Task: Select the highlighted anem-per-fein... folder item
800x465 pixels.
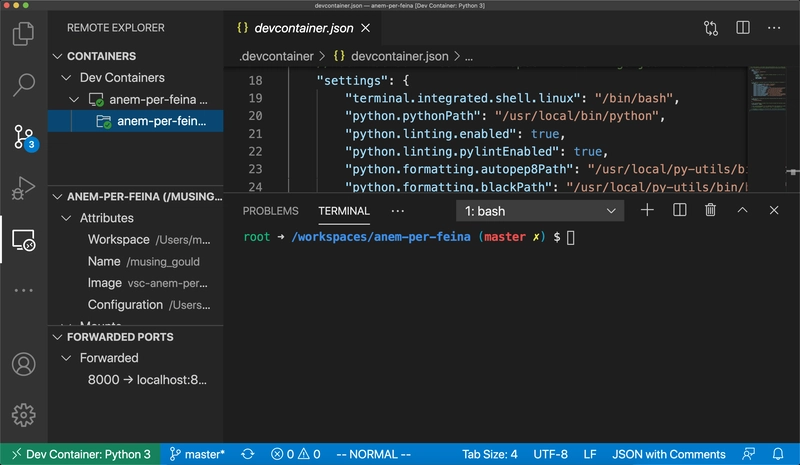Action: [x=136, y=121]
